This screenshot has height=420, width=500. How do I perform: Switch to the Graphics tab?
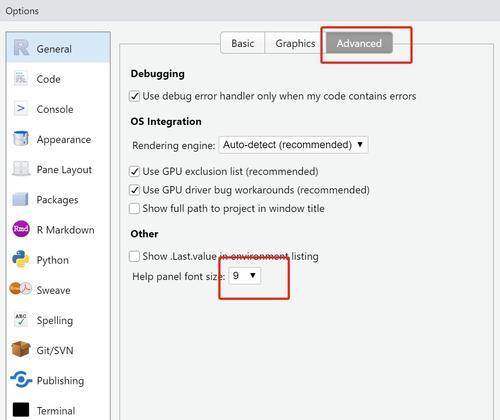[x=295, y=43]
